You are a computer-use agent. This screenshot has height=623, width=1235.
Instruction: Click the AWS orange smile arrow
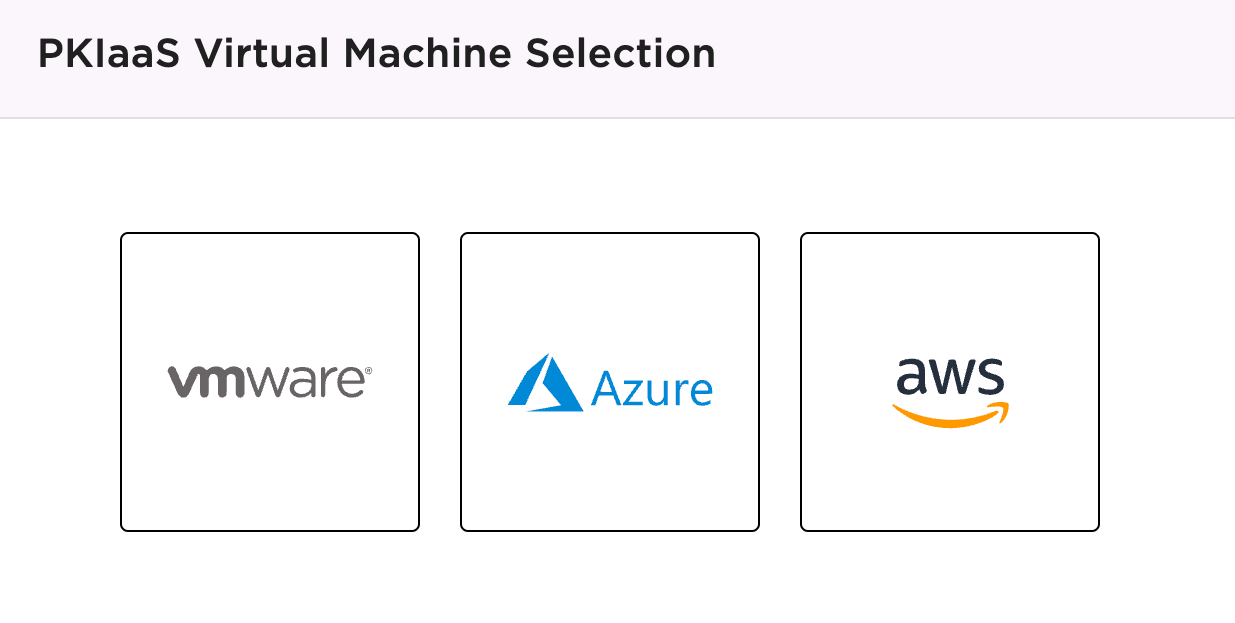point(950,416)
